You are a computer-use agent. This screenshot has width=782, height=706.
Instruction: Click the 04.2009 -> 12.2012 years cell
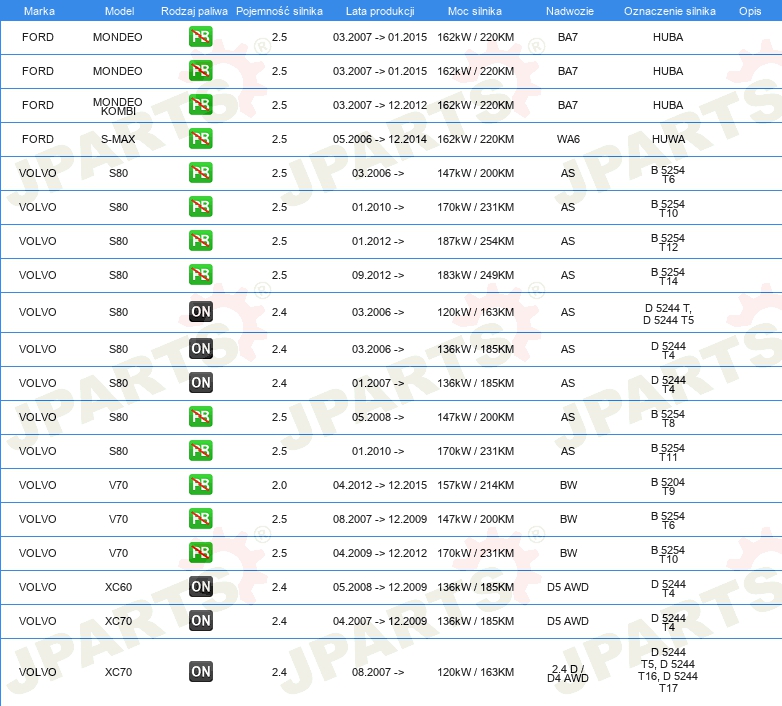coord(380,552)
